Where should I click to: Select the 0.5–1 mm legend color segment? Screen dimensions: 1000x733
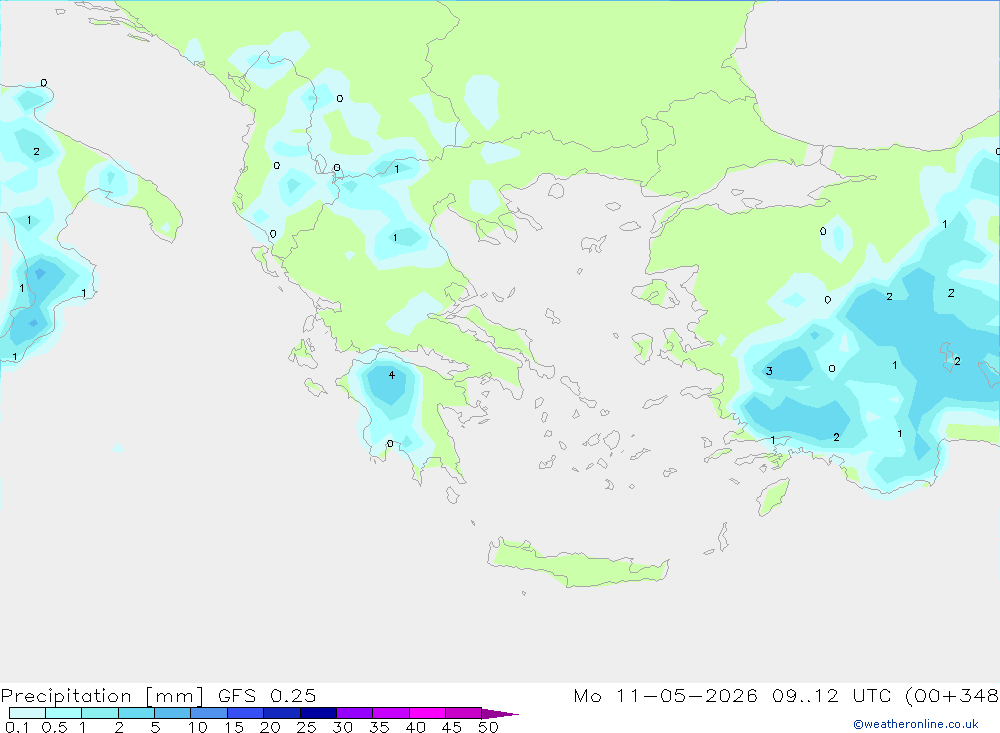pyautogui.click(x=64, y=713)
